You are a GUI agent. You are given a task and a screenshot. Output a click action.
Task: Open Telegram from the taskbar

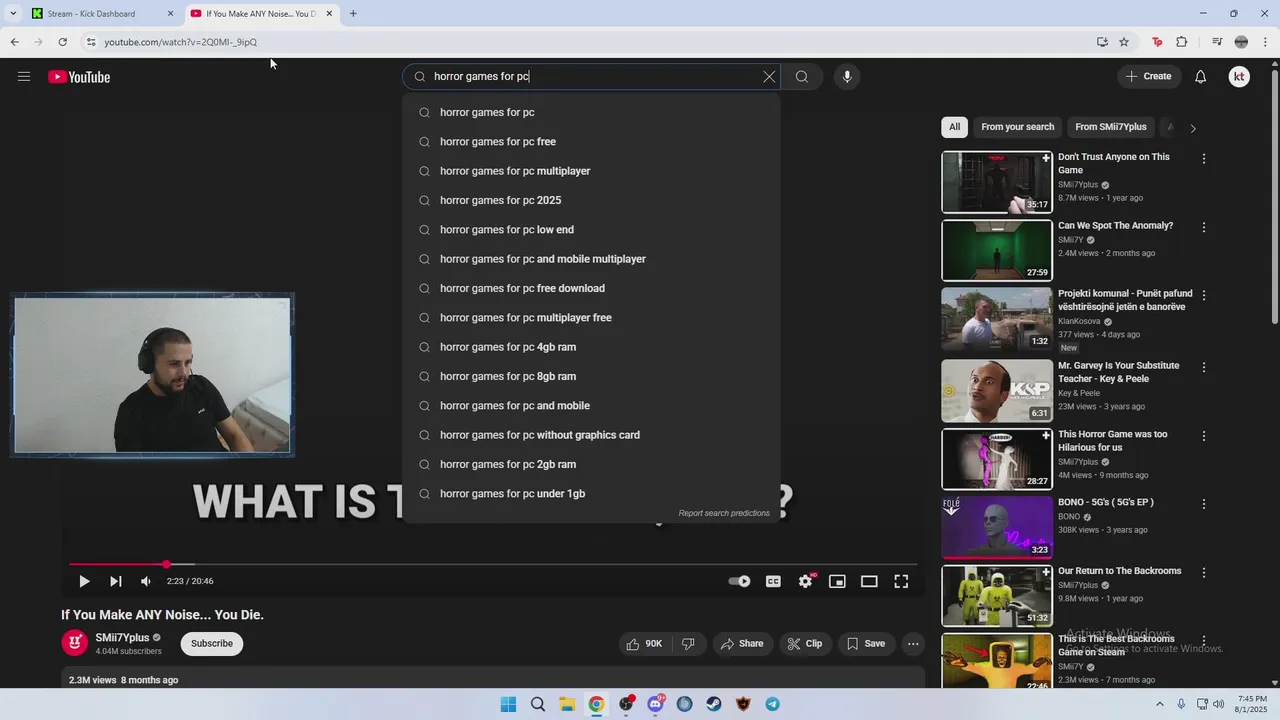[773, 704]
